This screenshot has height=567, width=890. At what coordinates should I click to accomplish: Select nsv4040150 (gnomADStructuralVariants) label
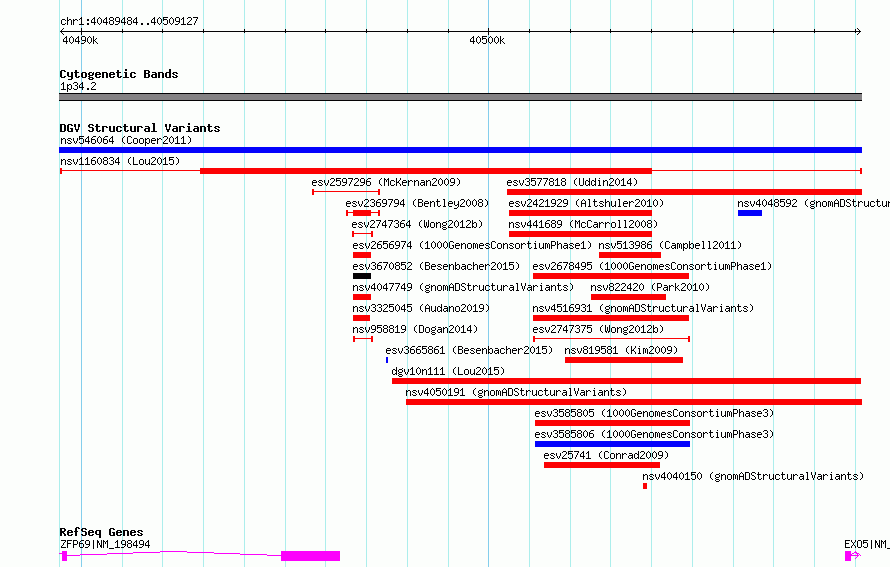pos(753,476)
